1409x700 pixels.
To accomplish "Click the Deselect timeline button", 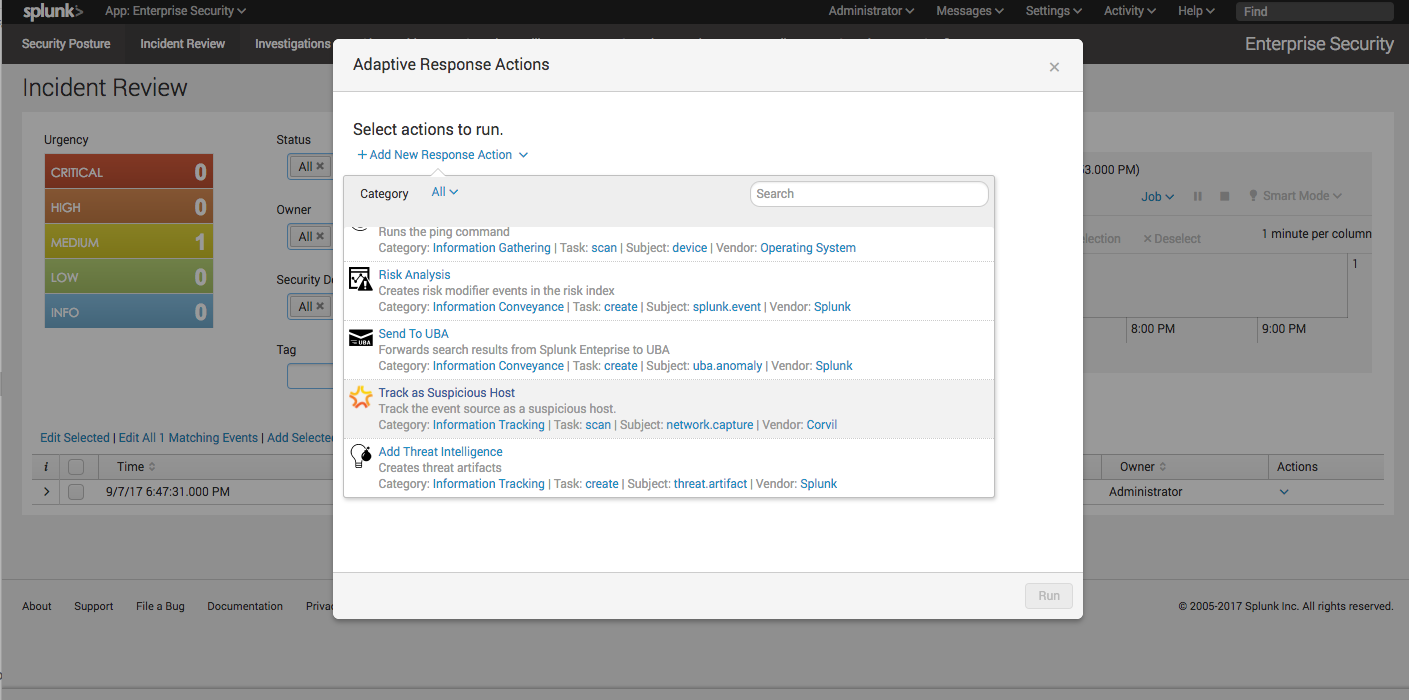I will point(1172,239).
